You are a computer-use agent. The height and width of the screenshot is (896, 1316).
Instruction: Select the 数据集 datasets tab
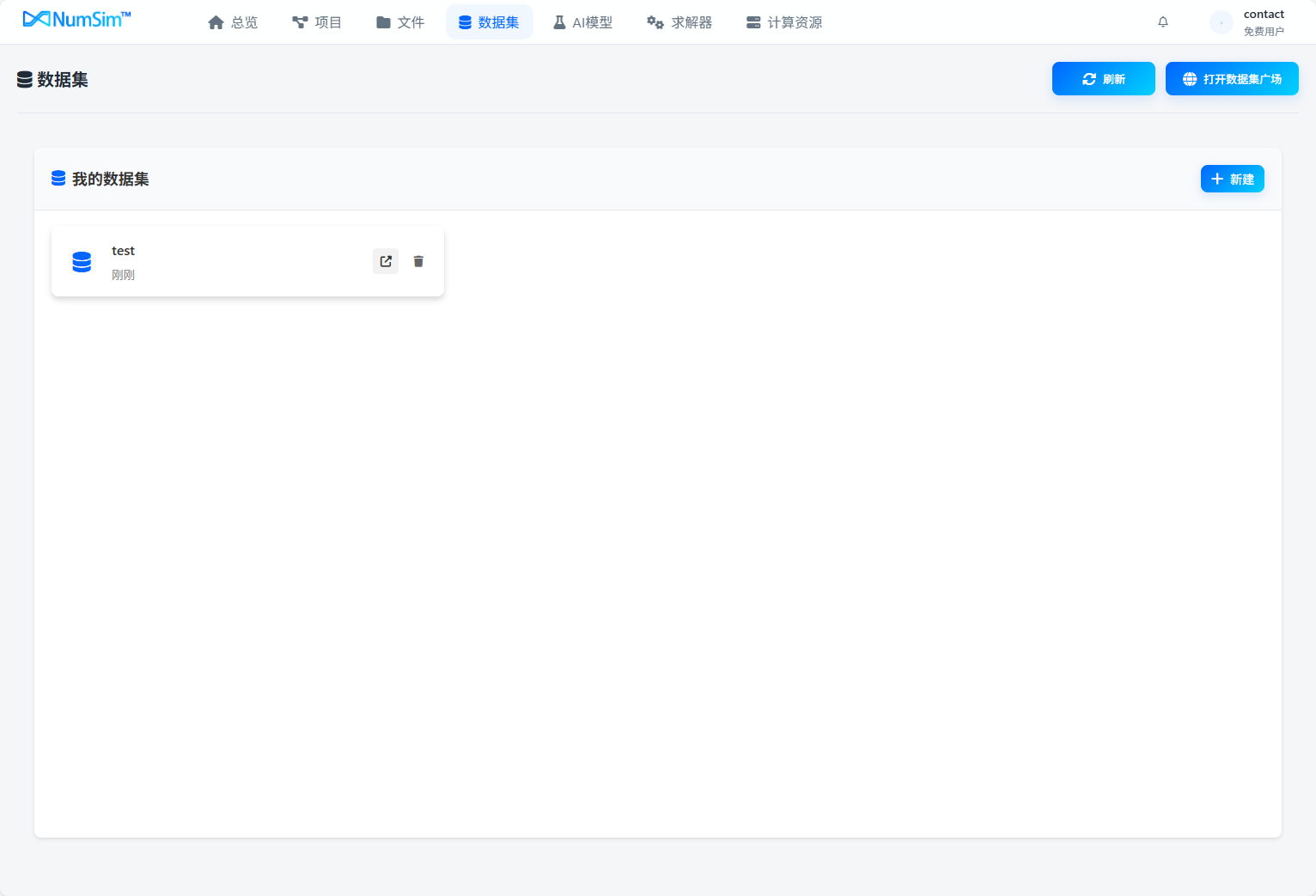[x=489, y=22]
